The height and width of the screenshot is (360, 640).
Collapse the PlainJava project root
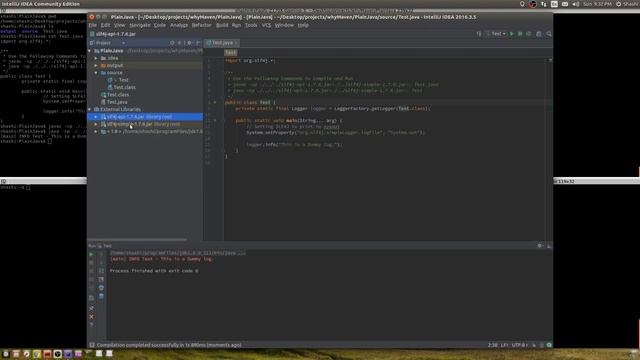90,51
